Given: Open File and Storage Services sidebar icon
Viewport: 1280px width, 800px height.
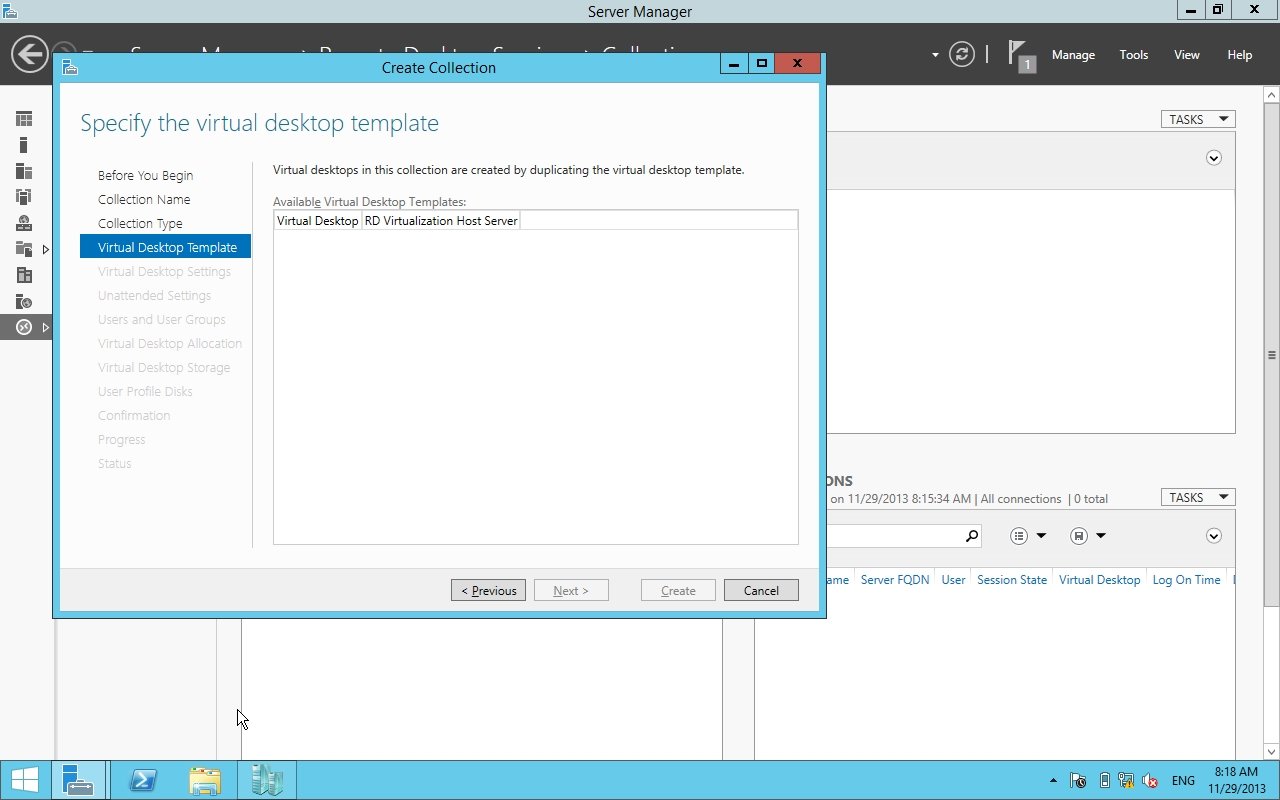Looking at the screenshot, I should tap(24, 249).
